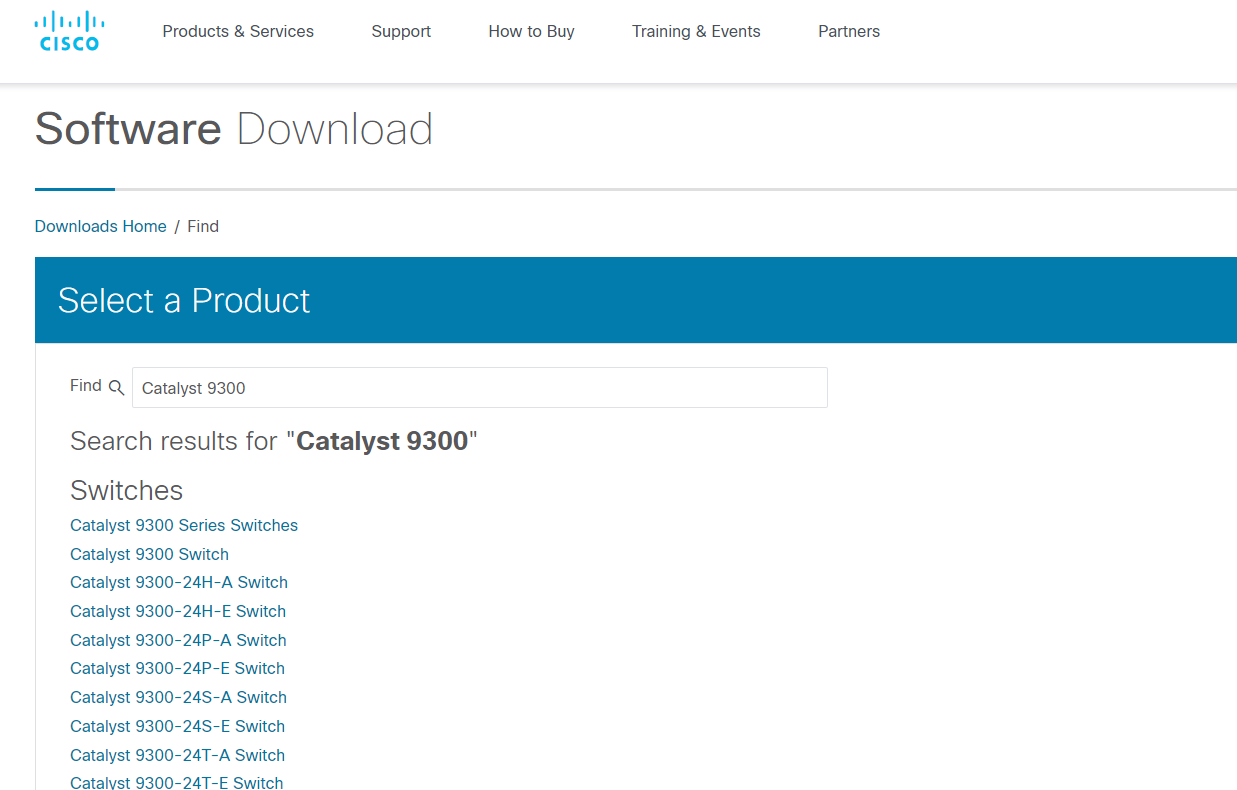Click the Cisco logo
This screenshot has width=1237, height=790.
(x=68, y=30)
